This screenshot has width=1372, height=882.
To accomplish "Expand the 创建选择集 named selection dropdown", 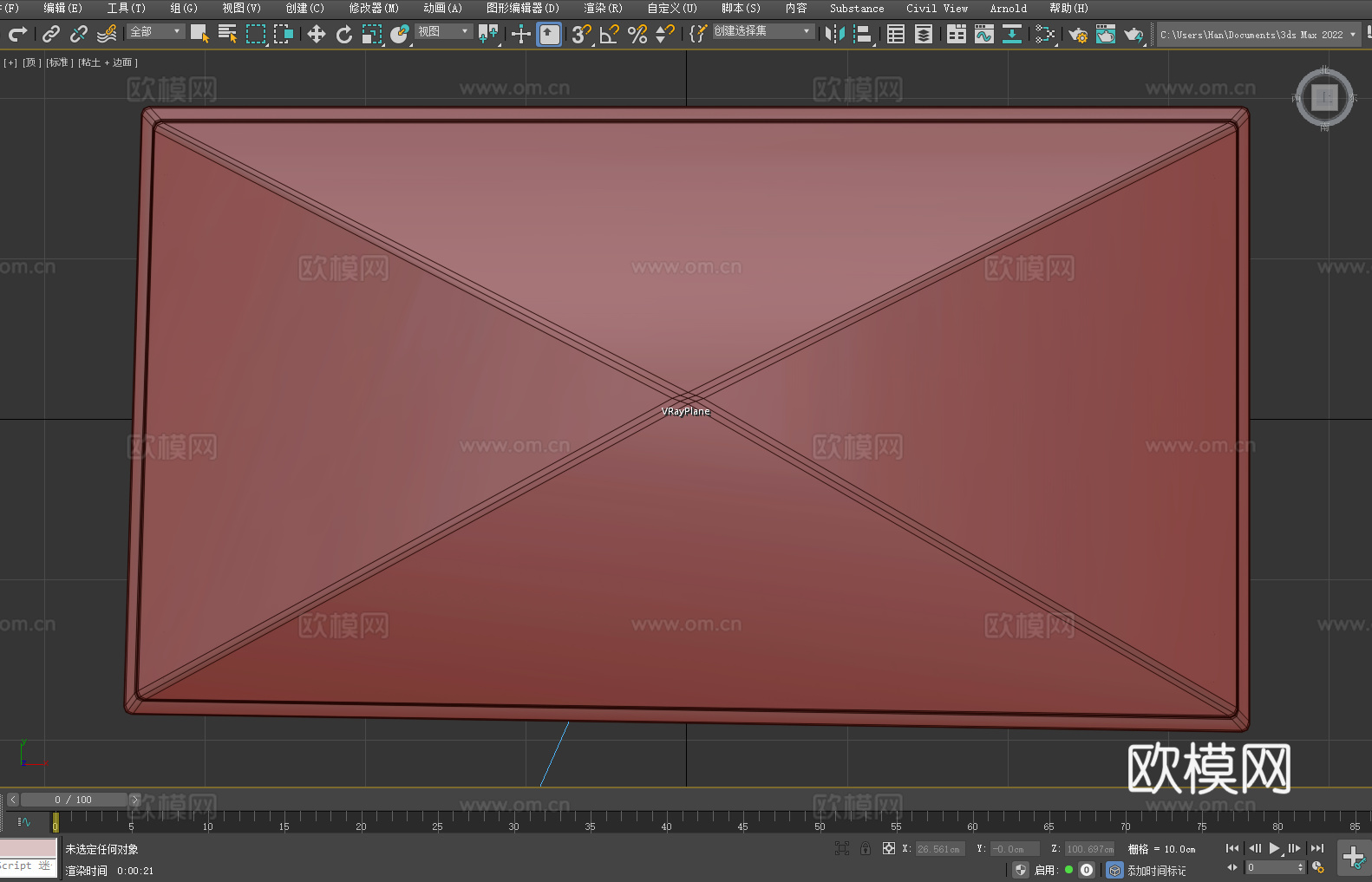I will [x=763, y=31].
